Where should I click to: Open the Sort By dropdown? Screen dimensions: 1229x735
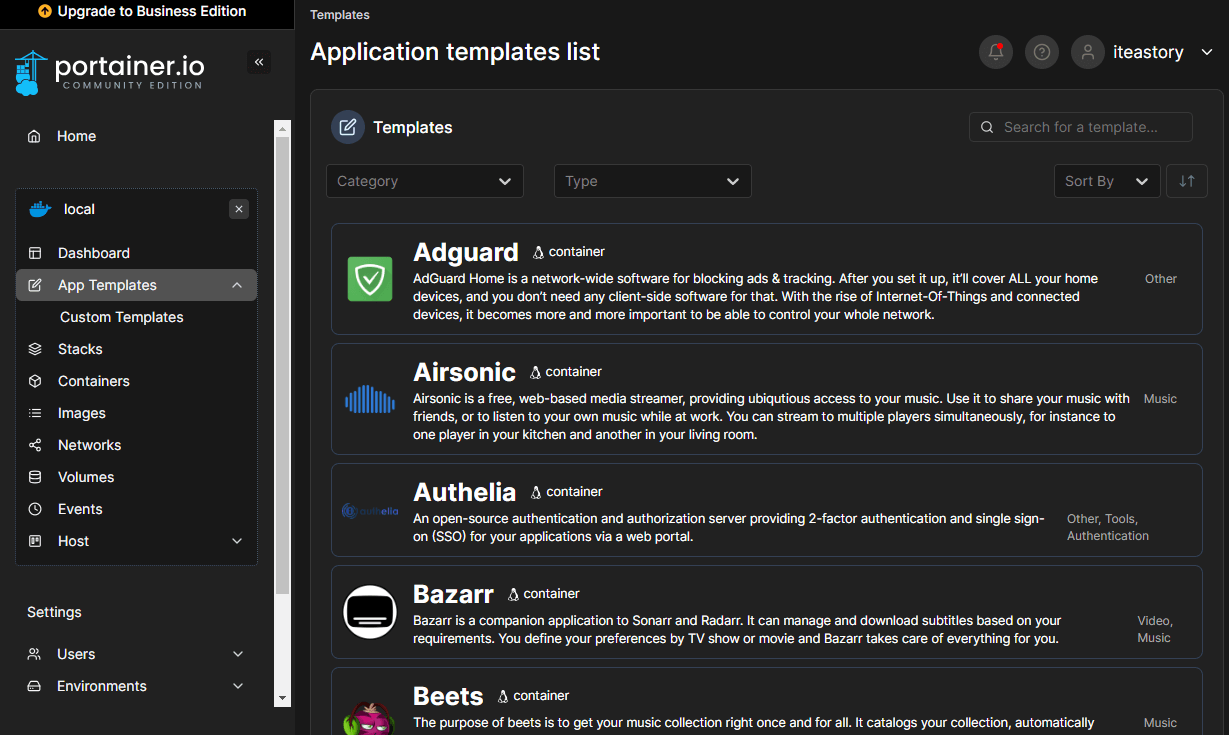1107,181
